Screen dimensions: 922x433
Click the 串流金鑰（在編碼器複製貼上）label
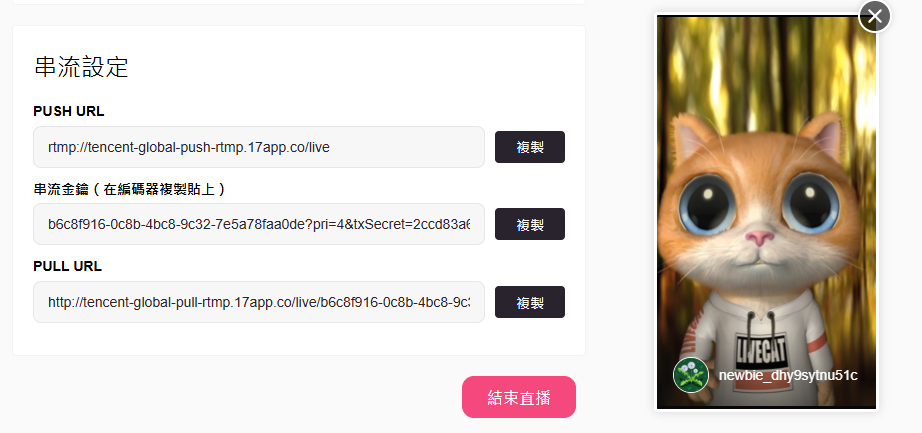(x=130, y=189)
